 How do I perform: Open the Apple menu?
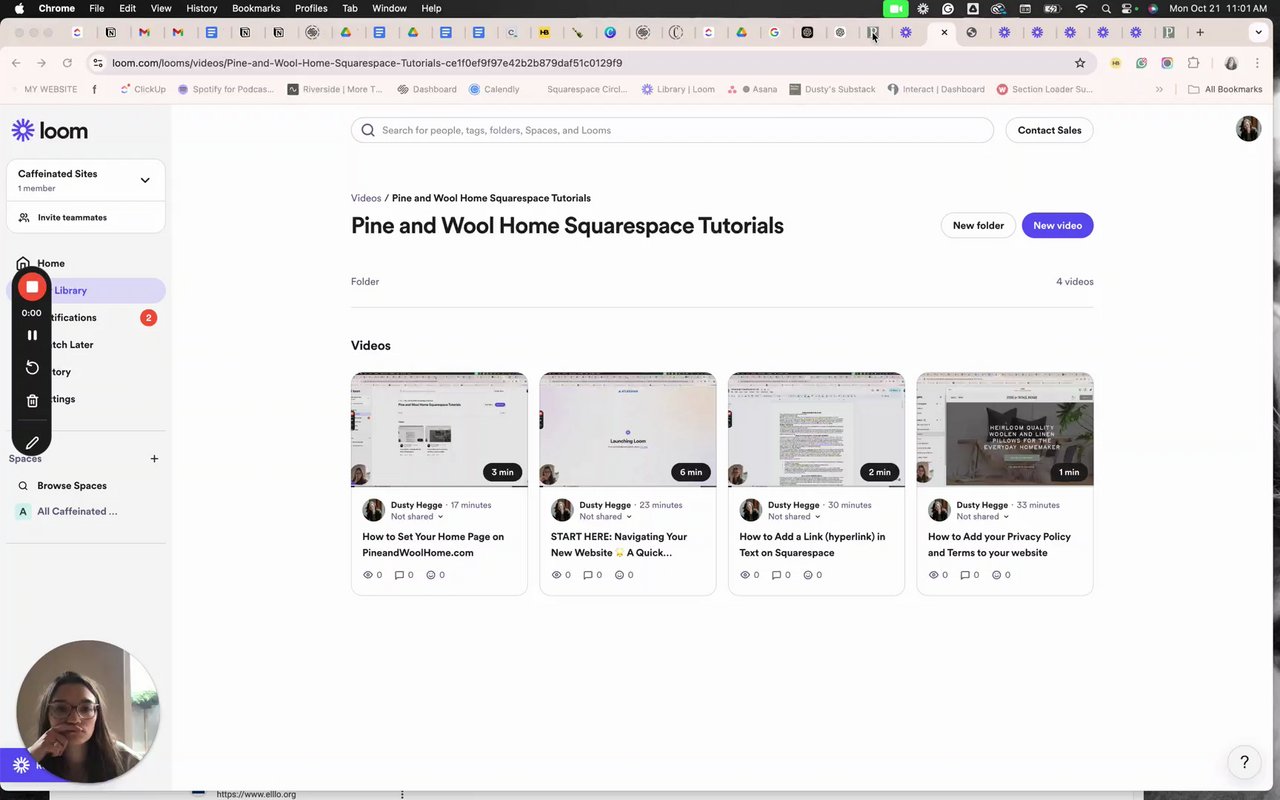click(19, 8)
